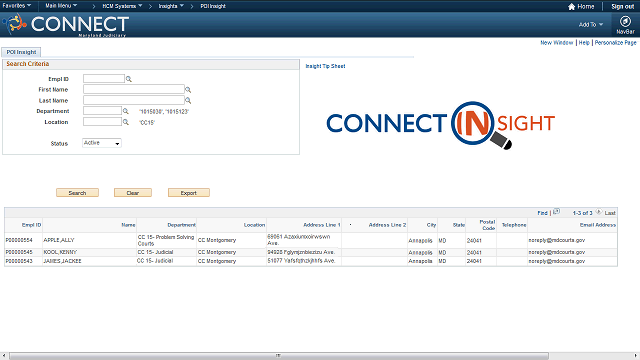Click the Department lookup magnifier icon
This screenshot has height=360, width=640.
[x=126, y=111]
